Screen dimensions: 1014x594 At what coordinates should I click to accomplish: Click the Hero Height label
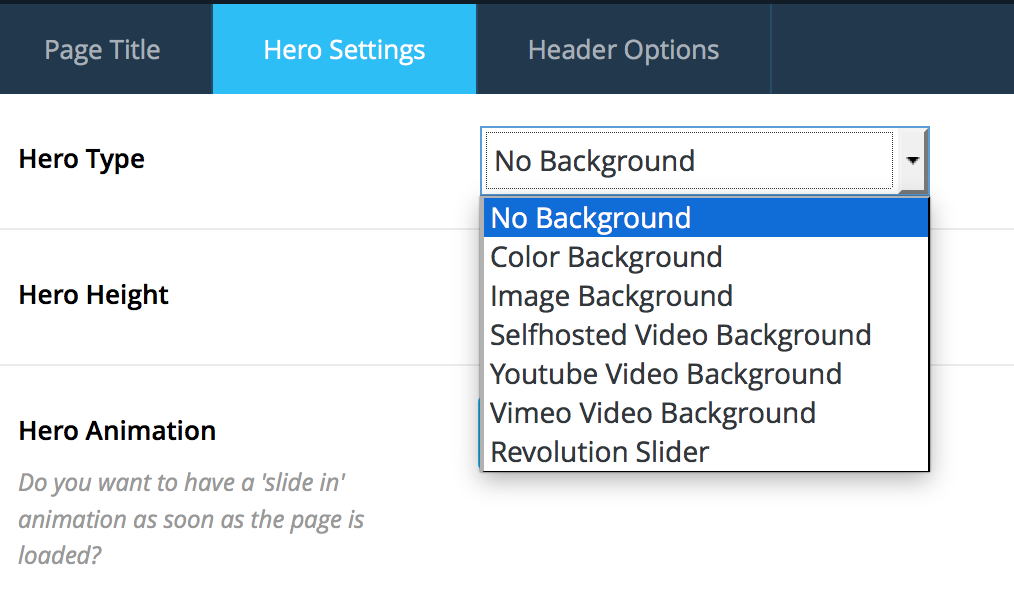(93, 295)
